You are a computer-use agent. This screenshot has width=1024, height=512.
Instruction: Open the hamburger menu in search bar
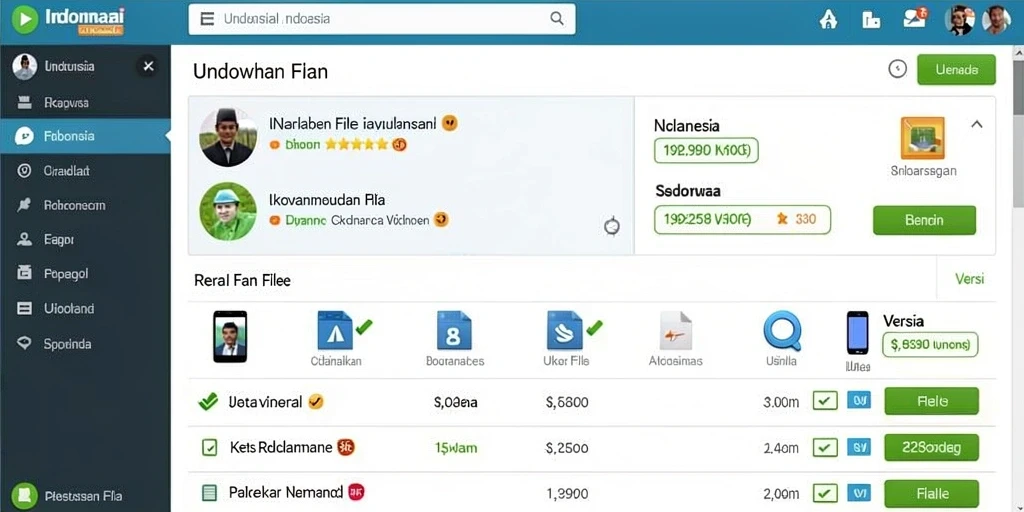pos(207,19)
